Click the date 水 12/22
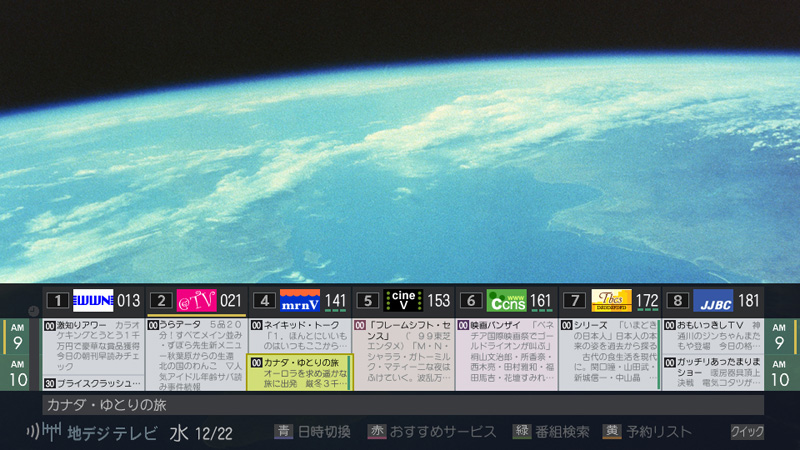 click(x=201, y=433)
